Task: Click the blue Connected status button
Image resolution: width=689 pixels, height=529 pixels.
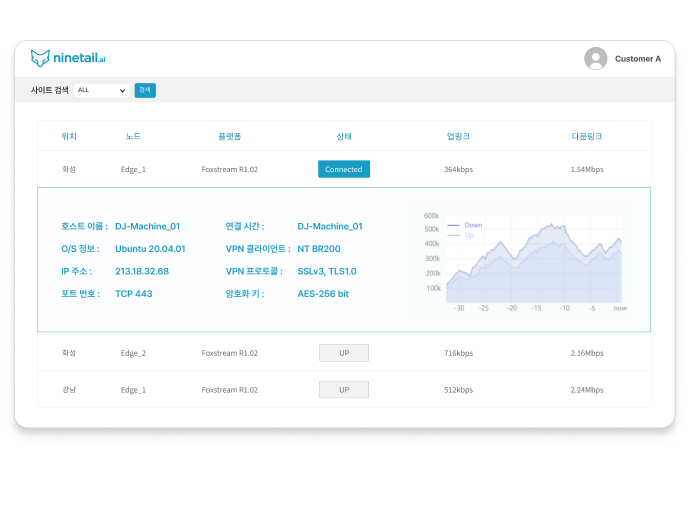Action: [344, 169]
